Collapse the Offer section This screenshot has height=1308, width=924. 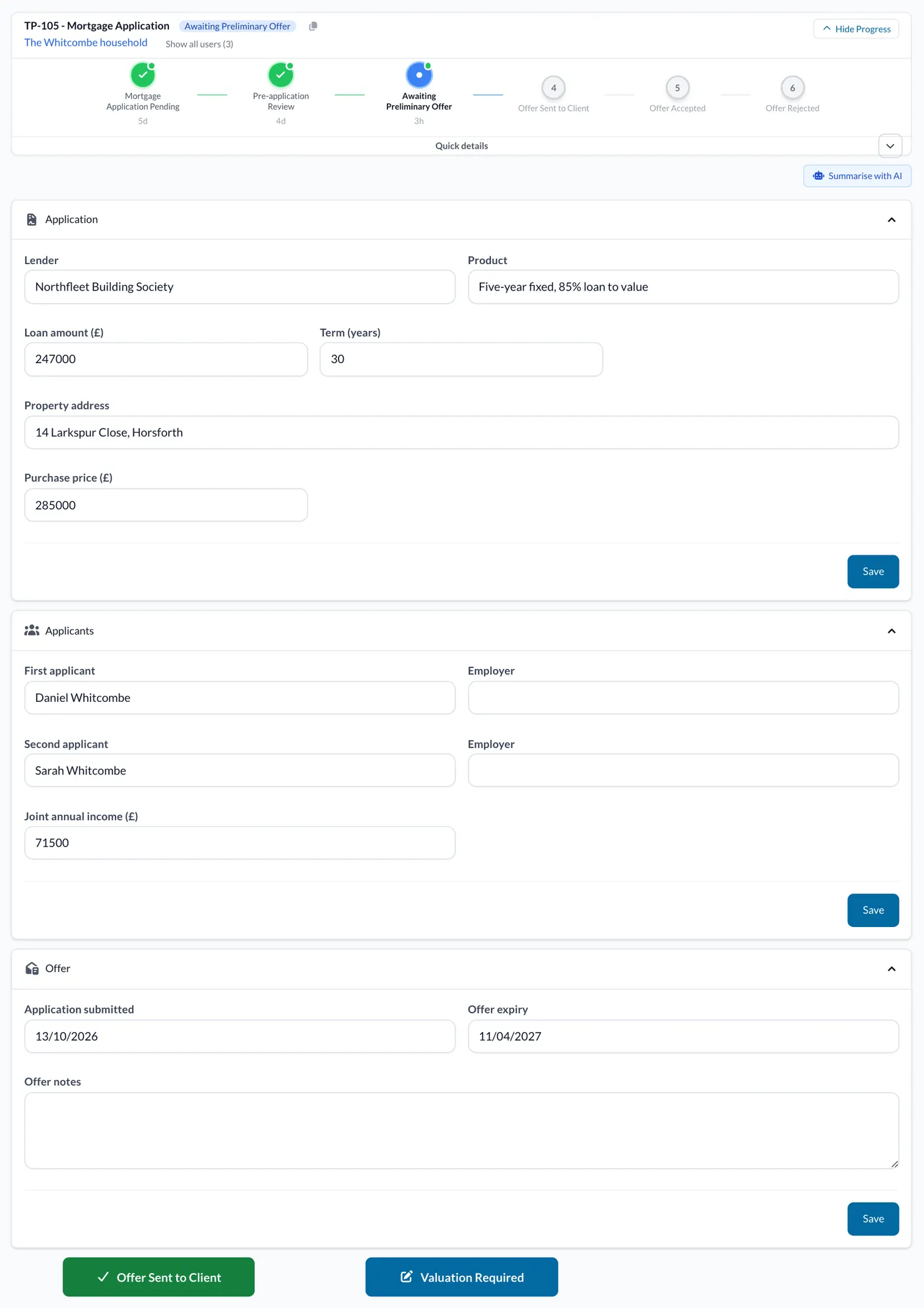pos(892,969)
